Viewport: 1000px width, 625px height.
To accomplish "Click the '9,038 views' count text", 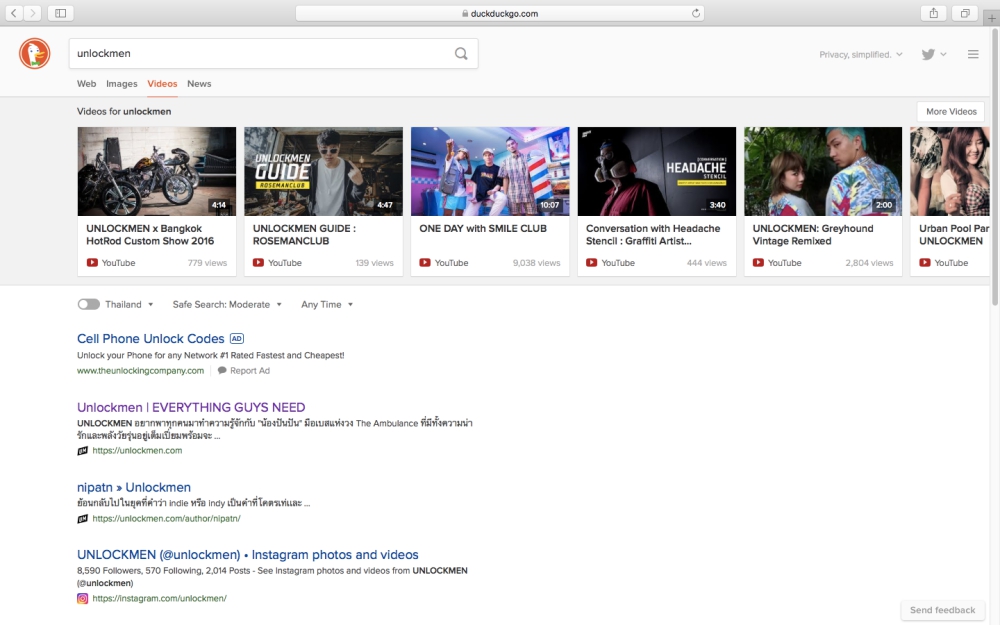I will click(536, 263).
